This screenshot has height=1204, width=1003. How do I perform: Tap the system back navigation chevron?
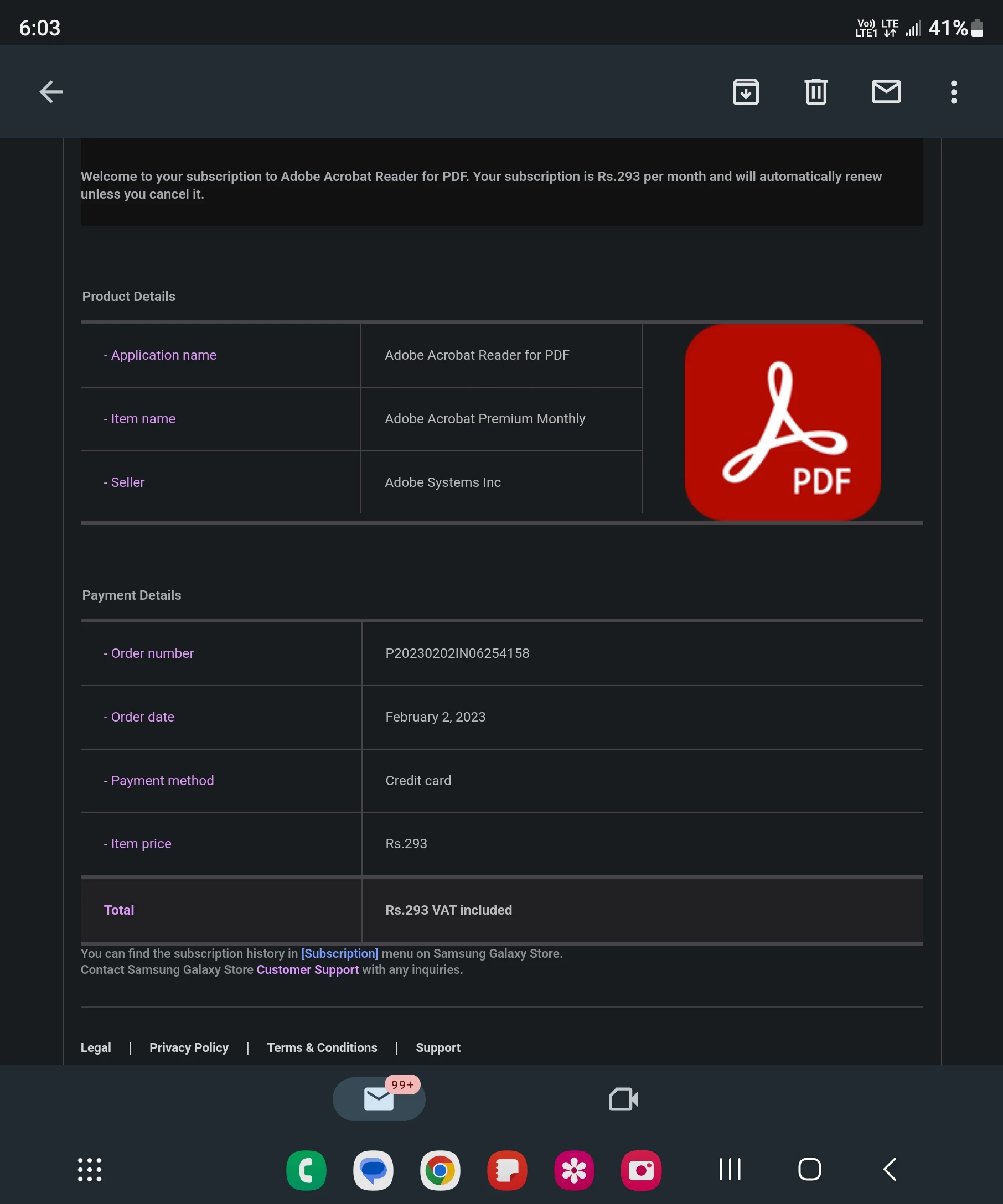click(x=890, y=1169)
